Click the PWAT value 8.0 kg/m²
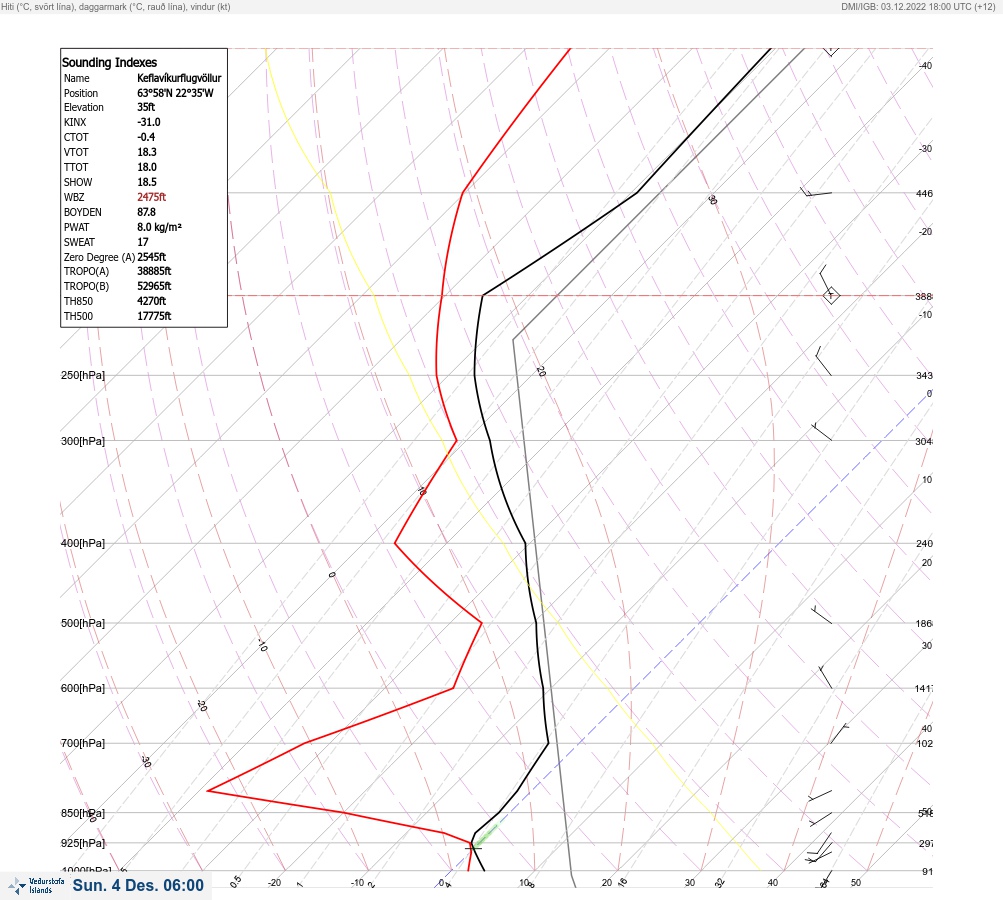Image resolution: width=1003 pixels, height=900 pixels. [x=159, y=227]
